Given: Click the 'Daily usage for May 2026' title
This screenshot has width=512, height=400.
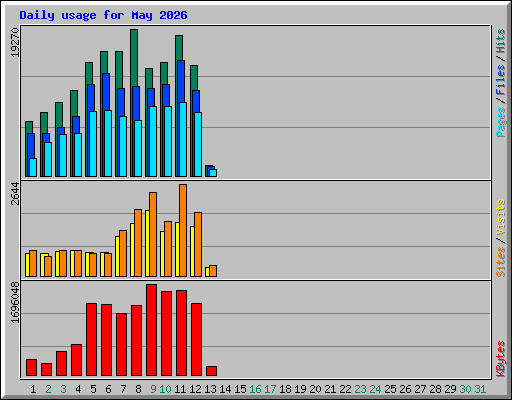Looking at the screenshot, I should [x=103, y=15].
